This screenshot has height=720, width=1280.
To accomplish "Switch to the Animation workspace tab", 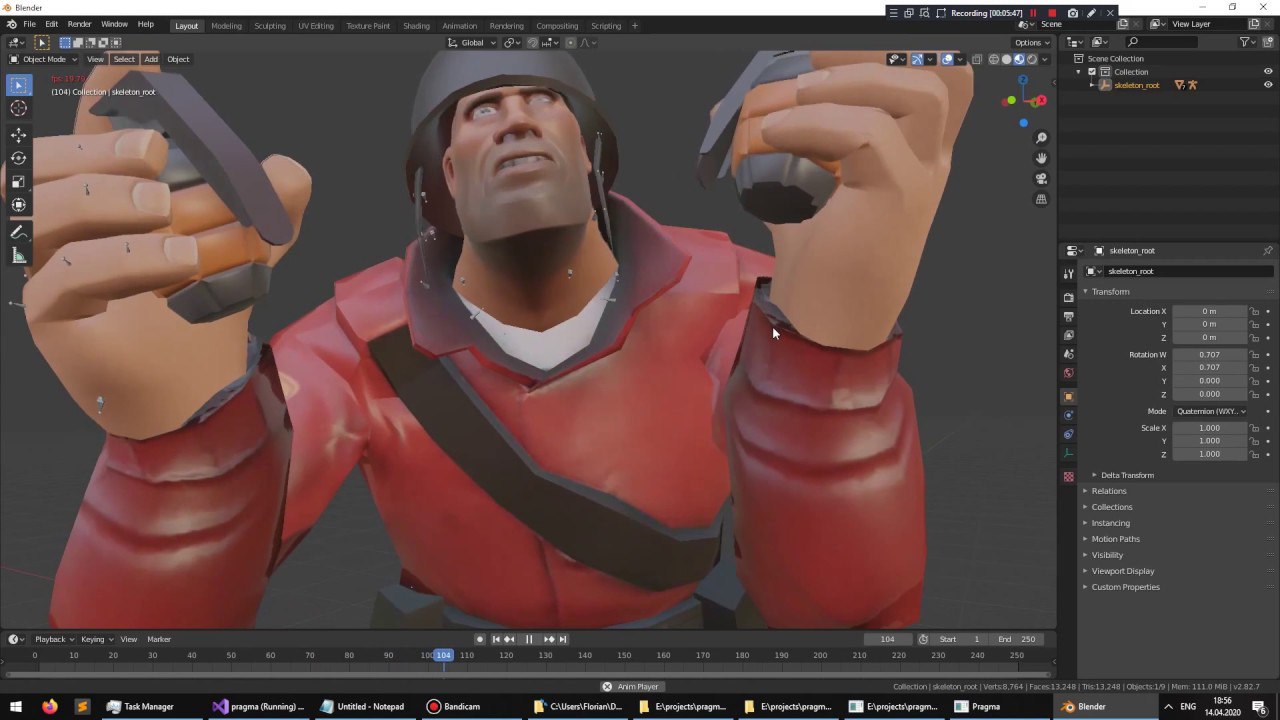I will [x=459, y=26].
